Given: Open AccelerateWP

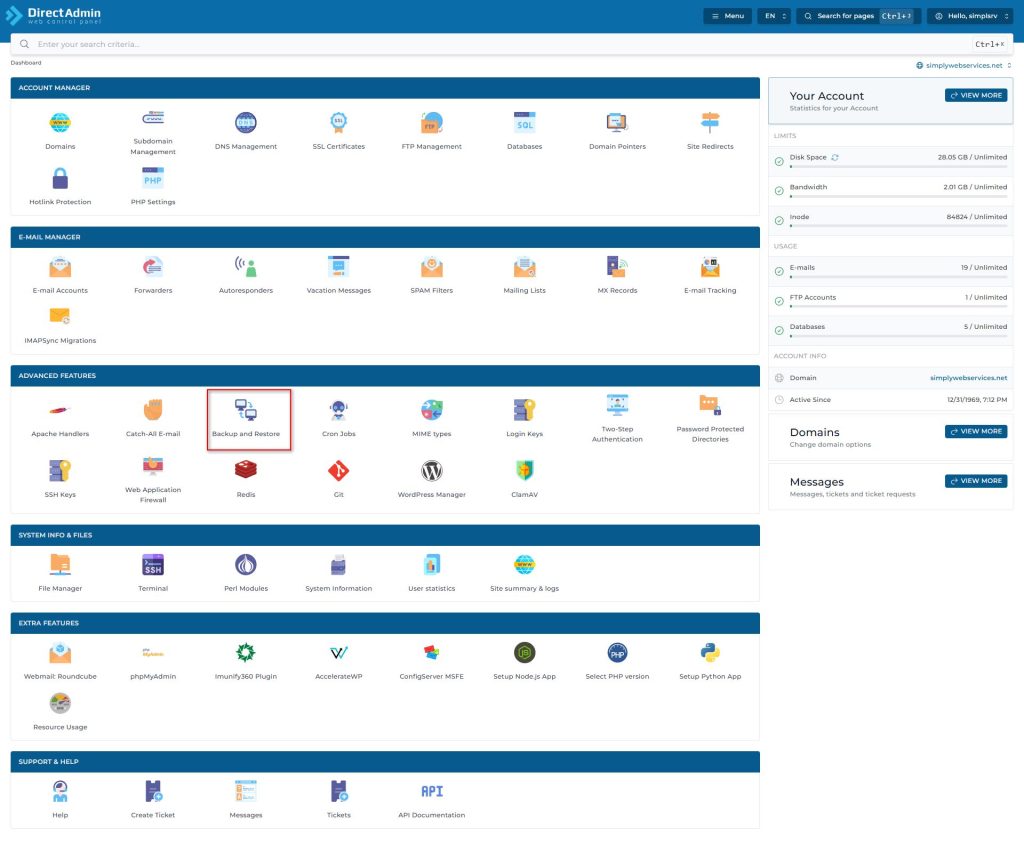Looking at the screenshot, I should tap(338, 661).
